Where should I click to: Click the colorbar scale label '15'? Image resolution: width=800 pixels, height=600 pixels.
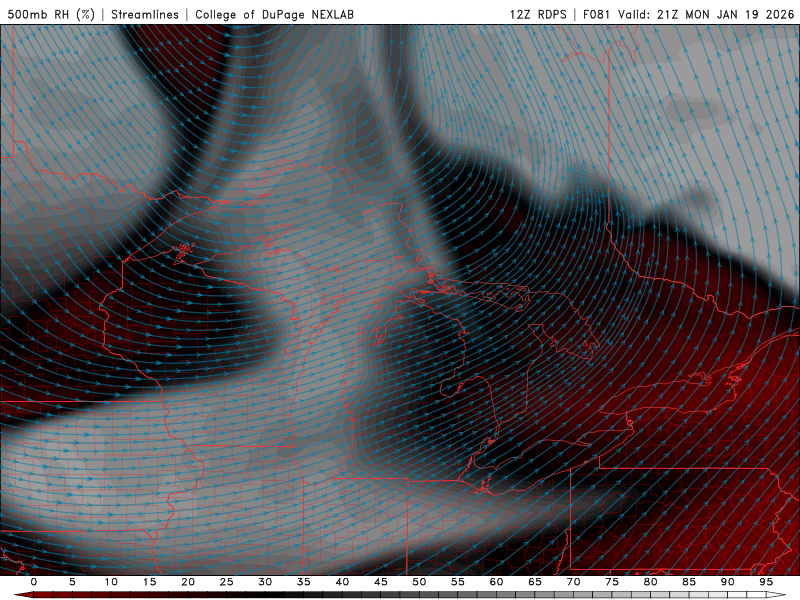click(149, 582)
